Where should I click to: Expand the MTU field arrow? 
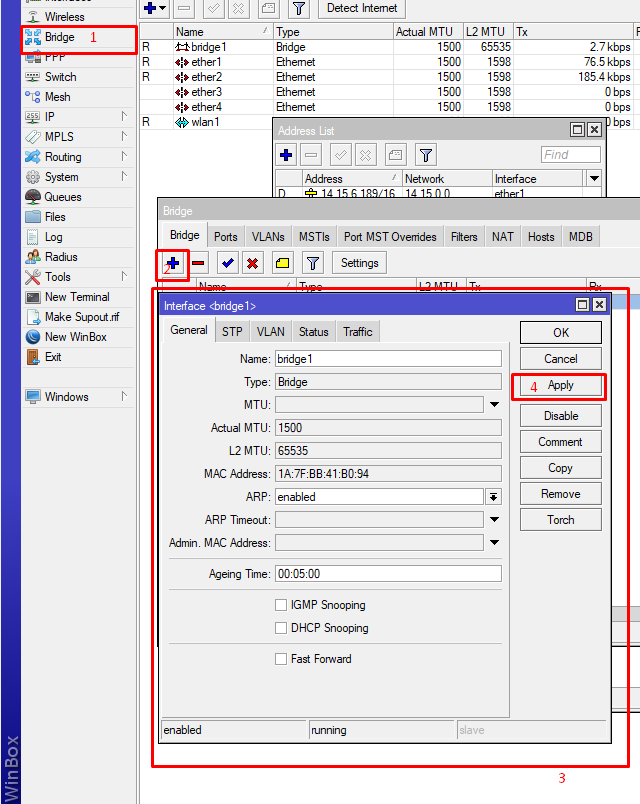493,405
